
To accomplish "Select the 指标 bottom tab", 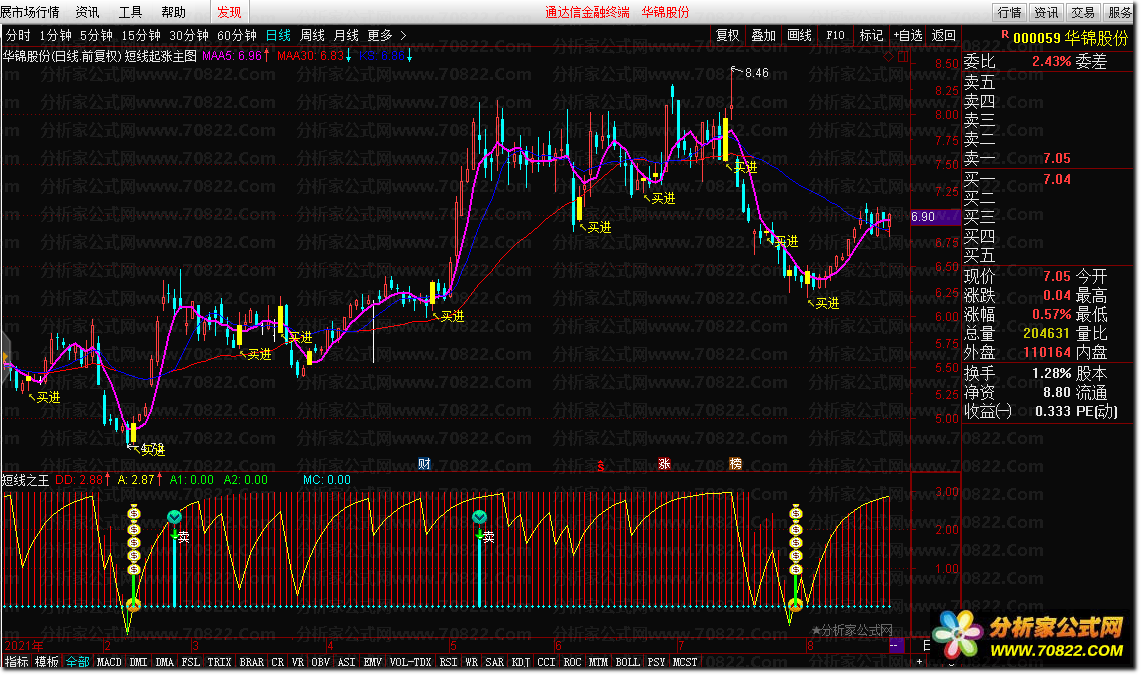I will [x=17, y=662].
